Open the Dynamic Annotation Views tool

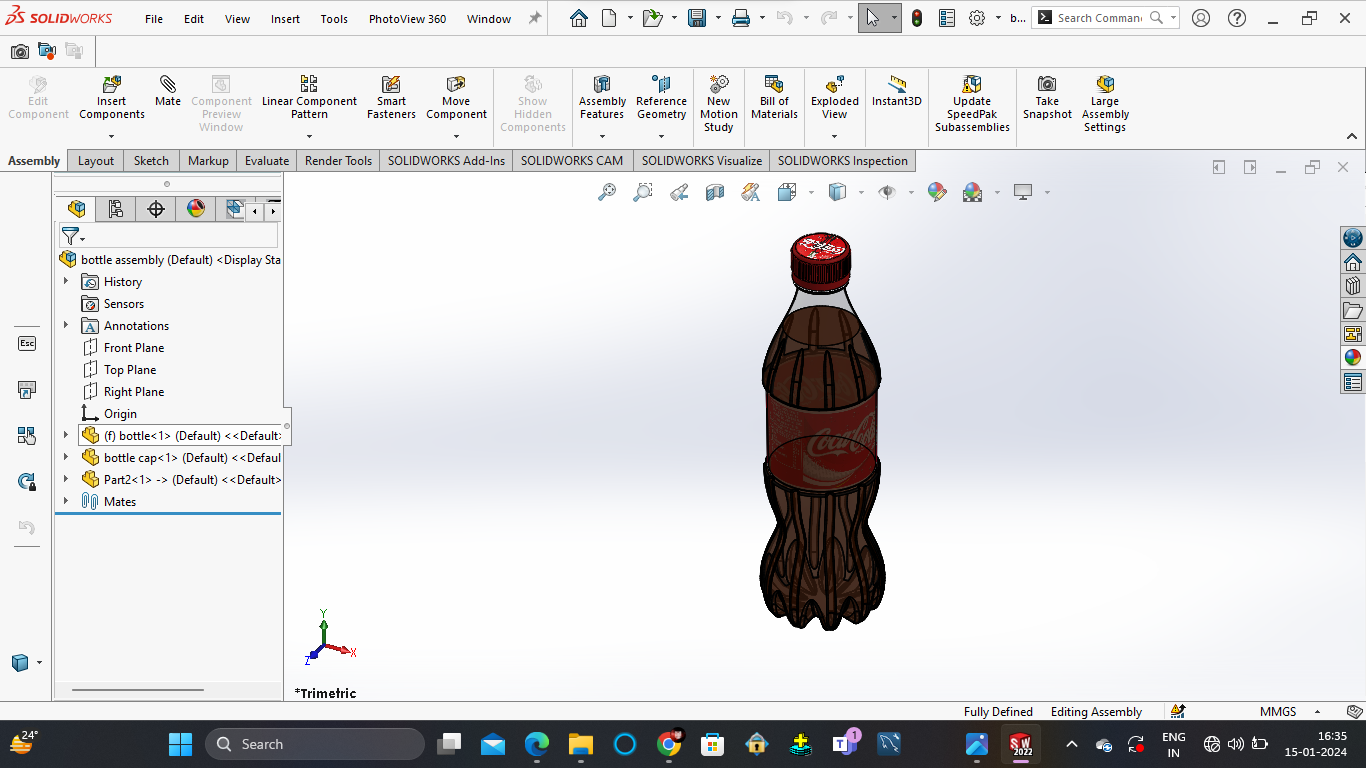[x=751, y=192]
